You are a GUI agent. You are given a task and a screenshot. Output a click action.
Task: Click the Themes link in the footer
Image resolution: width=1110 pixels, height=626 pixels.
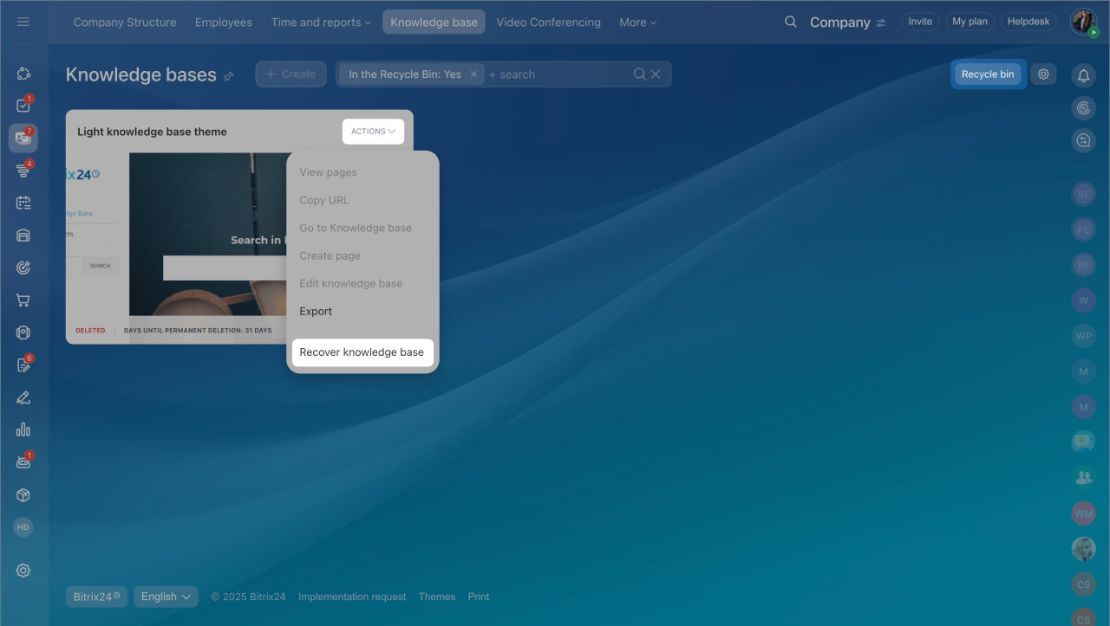437,597
